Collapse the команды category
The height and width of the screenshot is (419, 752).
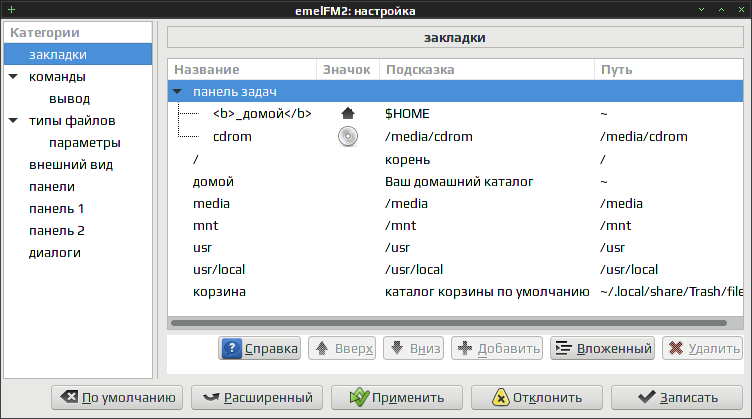click(13, 77)
